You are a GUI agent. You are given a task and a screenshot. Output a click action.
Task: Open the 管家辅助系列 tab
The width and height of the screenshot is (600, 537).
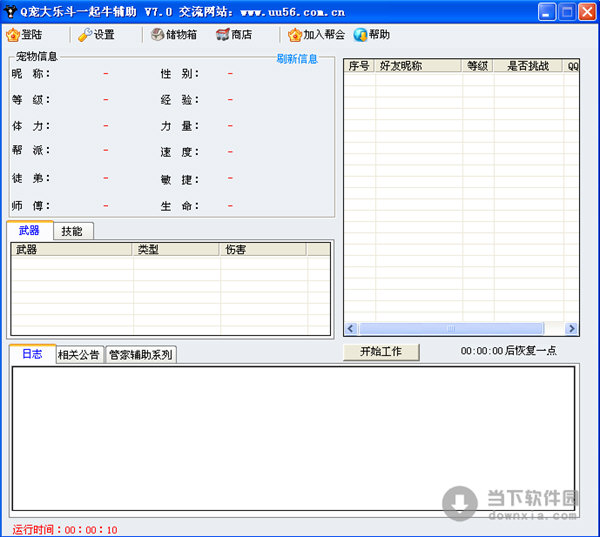click(x=141, y=355)
